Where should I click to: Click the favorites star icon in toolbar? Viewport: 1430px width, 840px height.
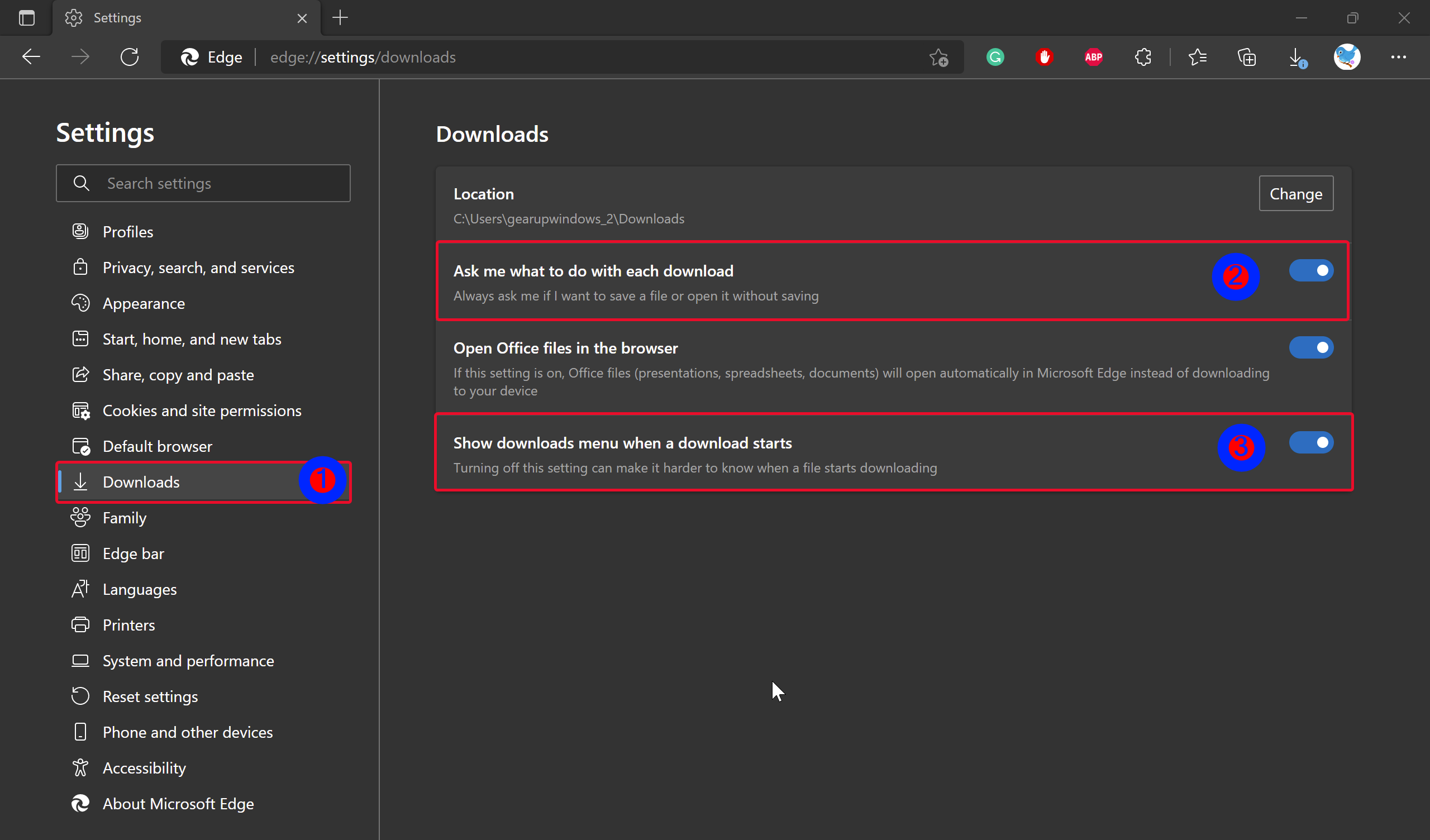1196,57
